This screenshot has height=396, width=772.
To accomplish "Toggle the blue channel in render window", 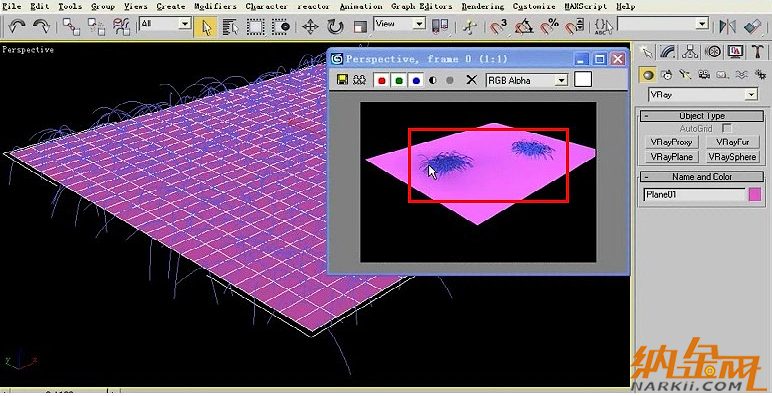I will click(417, 80).
